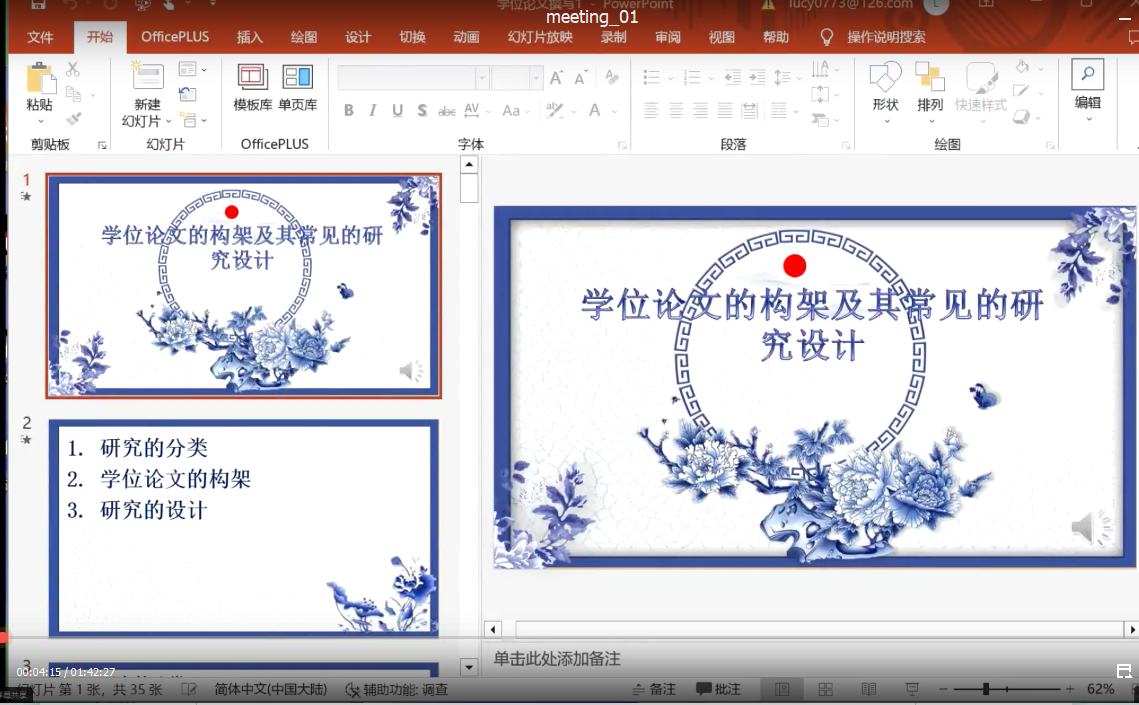Switch to the 幻灯片放映 tab
1139x705 pixels.
540,37
